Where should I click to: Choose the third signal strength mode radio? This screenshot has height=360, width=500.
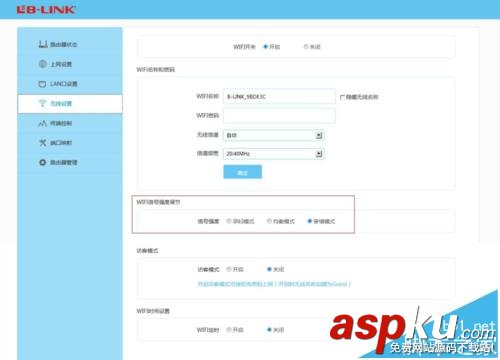pos(310,221)
